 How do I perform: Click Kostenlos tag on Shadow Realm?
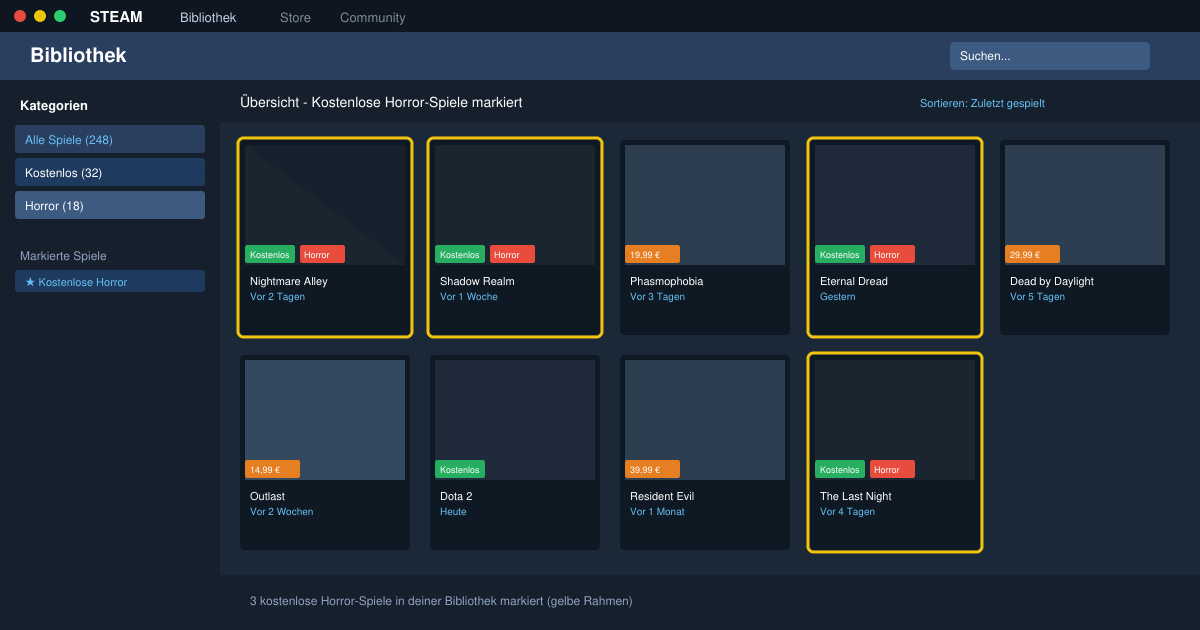pyautogui.click(x=460, y=254)
